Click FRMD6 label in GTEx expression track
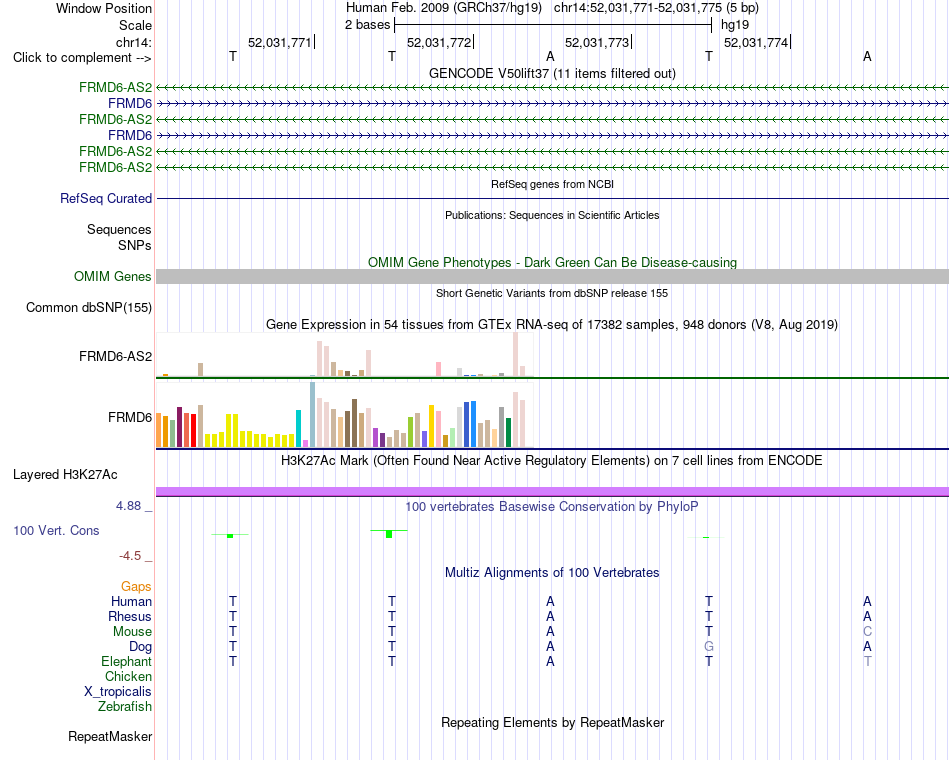The width and height of the screenshot is (950, 760). point(130,418)
